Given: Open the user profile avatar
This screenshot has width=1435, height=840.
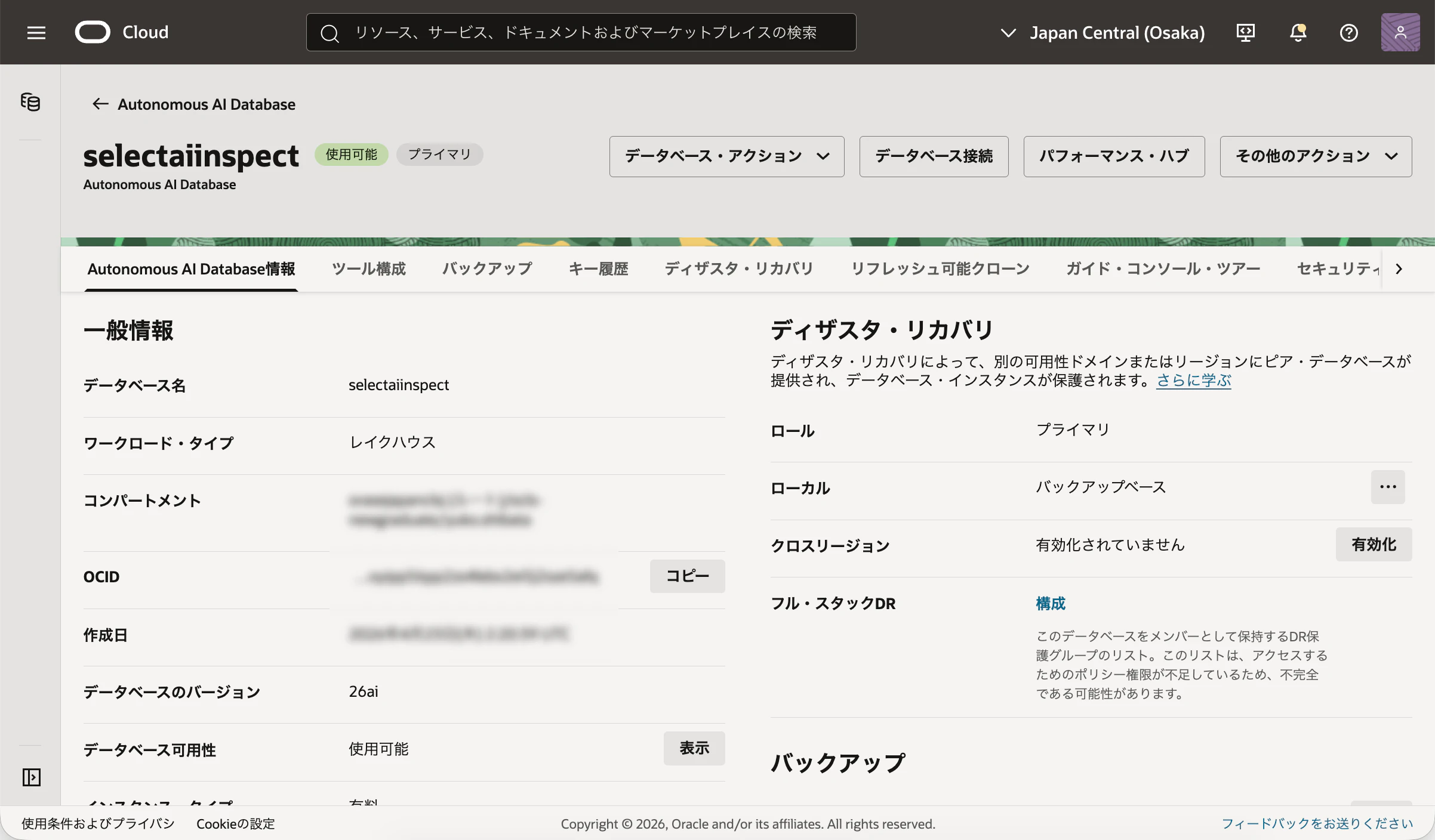Looking at the screenshot, I should point(1400,32).
